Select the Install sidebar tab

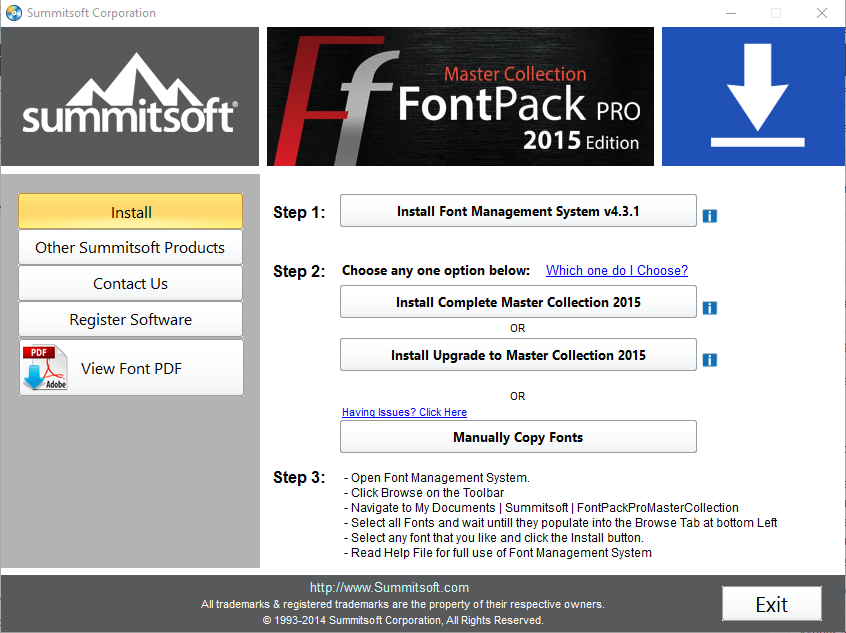(131, 212)
